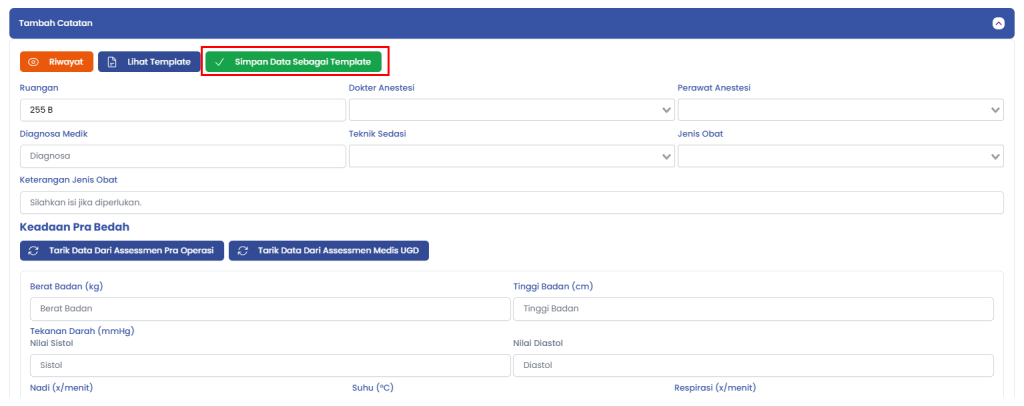Expand the Teknik Sedasi dropdown
Screen dimensions: 1024x406
click(511, 156)
